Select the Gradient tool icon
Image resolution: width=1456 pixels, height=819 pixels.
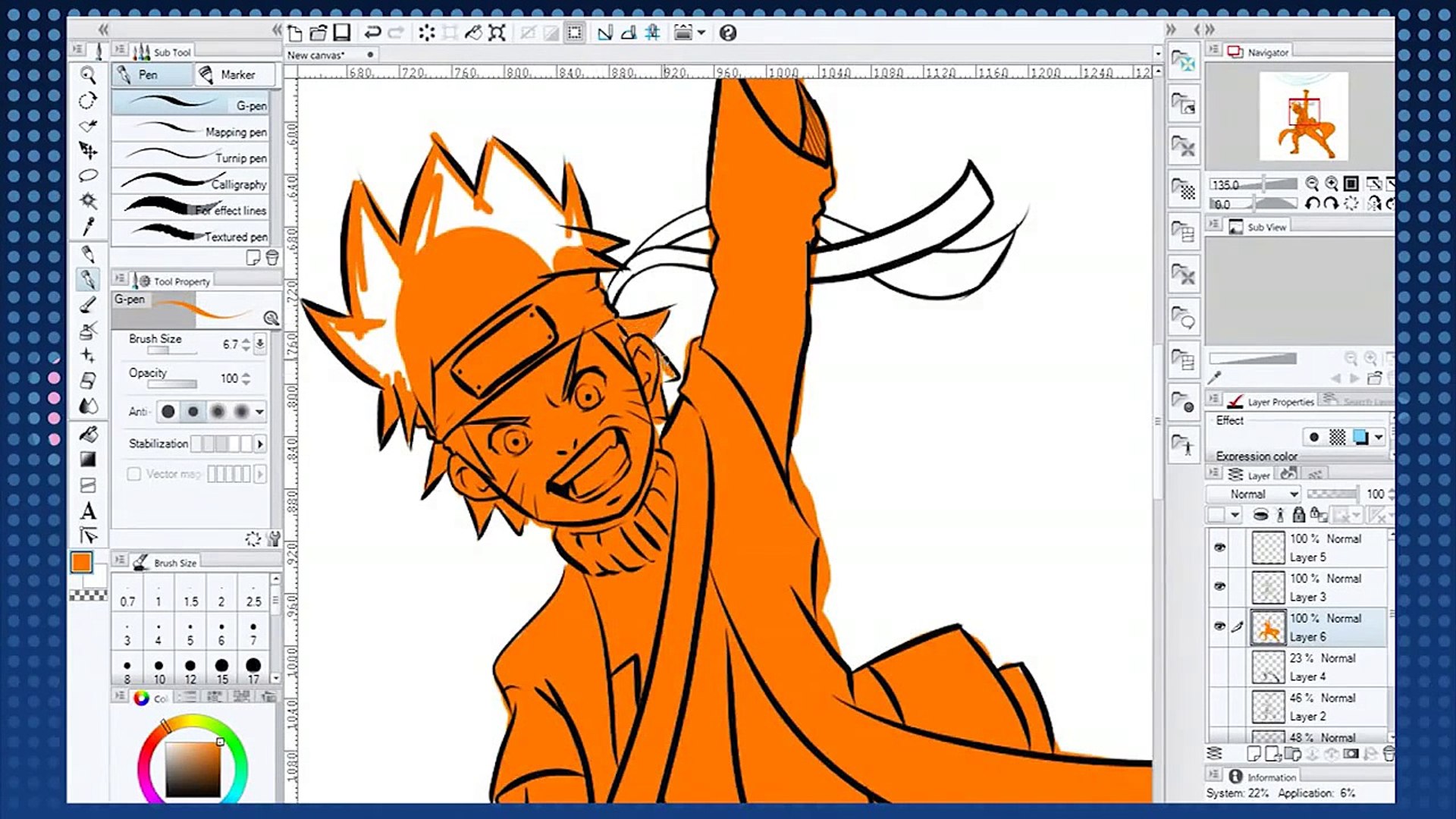[88, 459]
